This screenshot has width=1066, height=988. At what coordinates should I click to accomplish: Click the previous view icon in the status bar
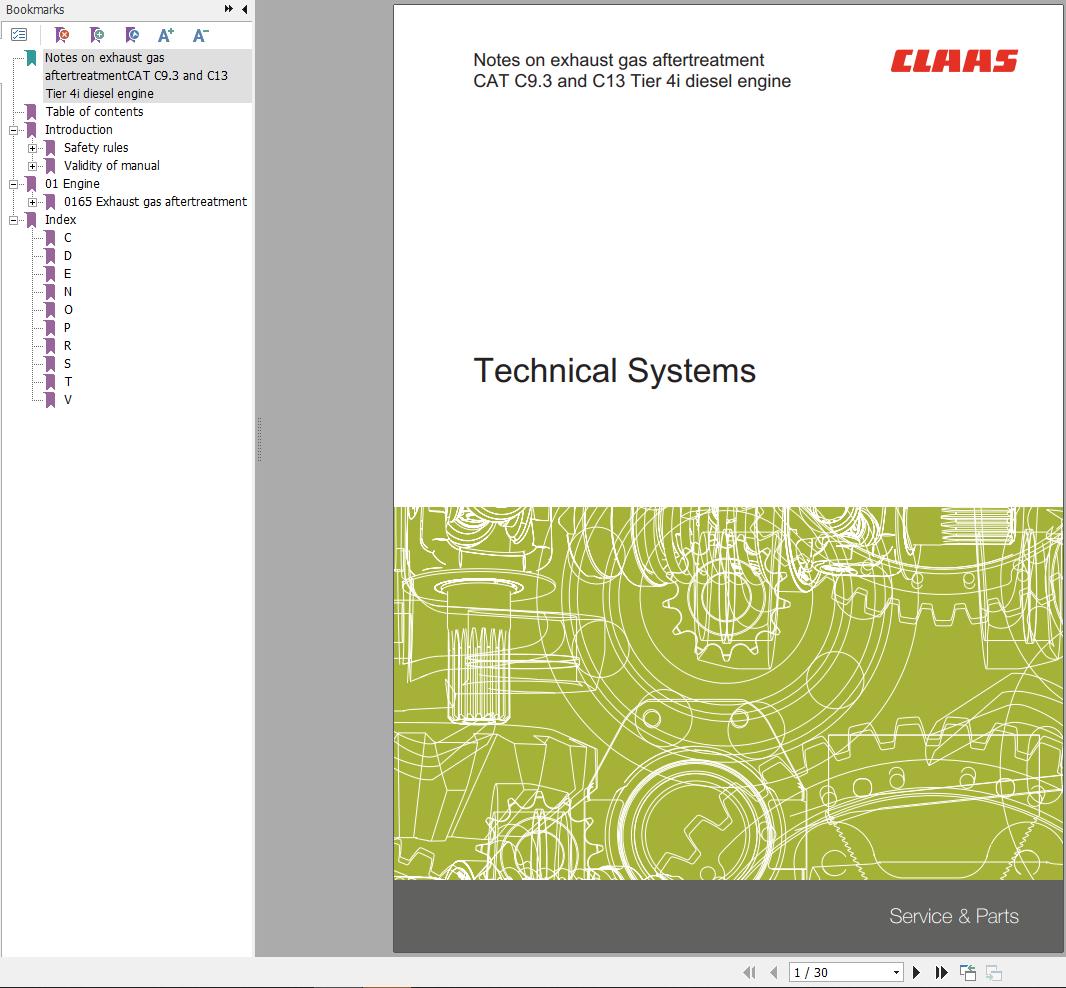(x=968, y=972)
